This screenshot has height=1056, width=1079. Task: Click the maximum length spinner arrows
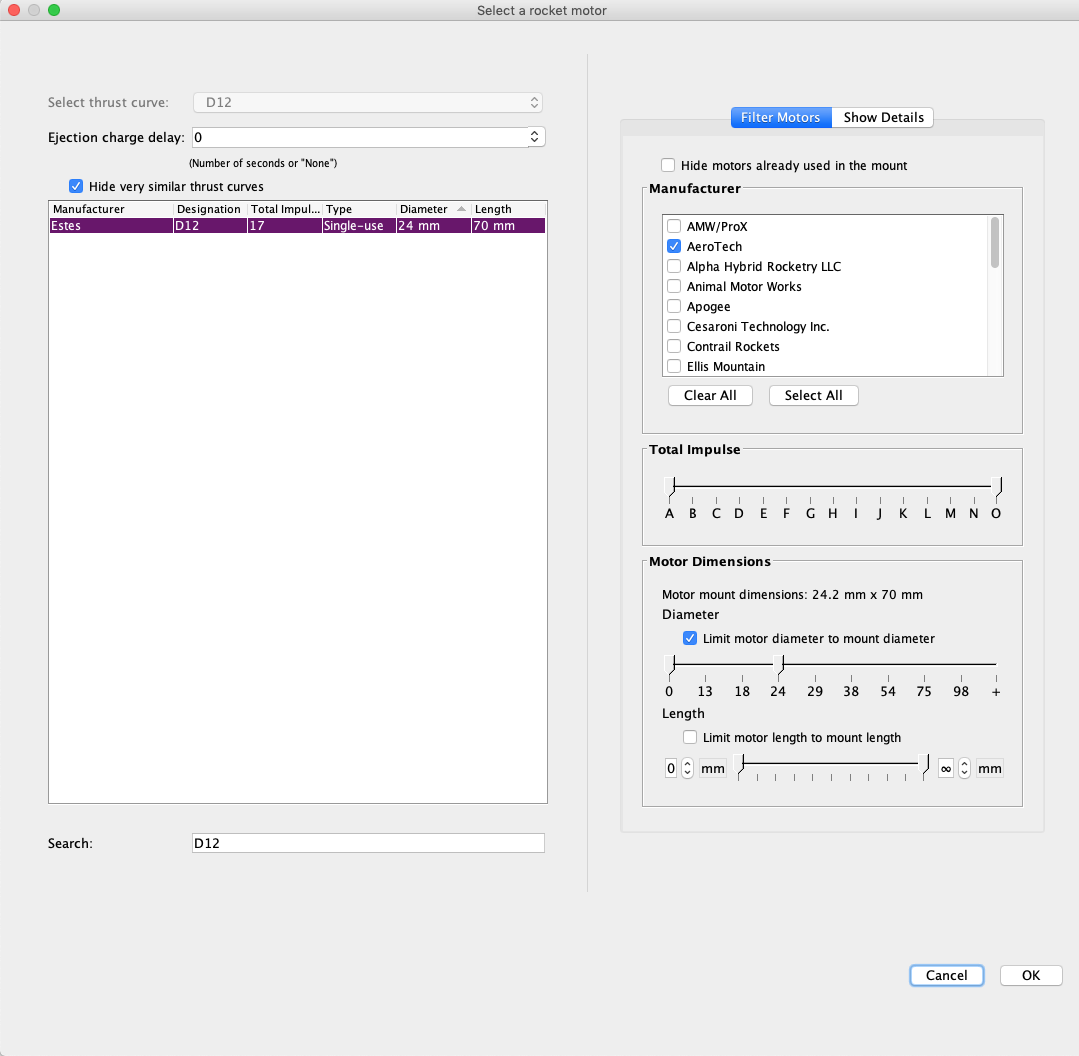point(963,768)
